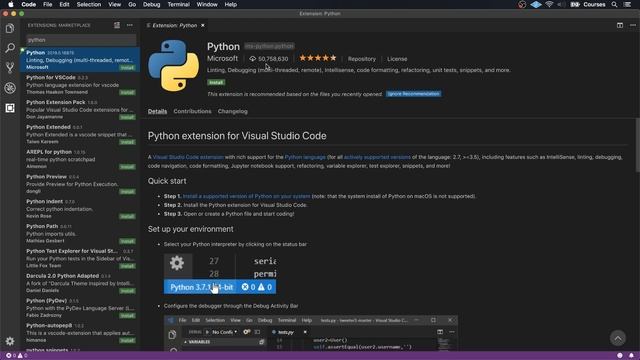Select Python Indent extension
This screenshot has width=640, height=360.
pos(80,209)
